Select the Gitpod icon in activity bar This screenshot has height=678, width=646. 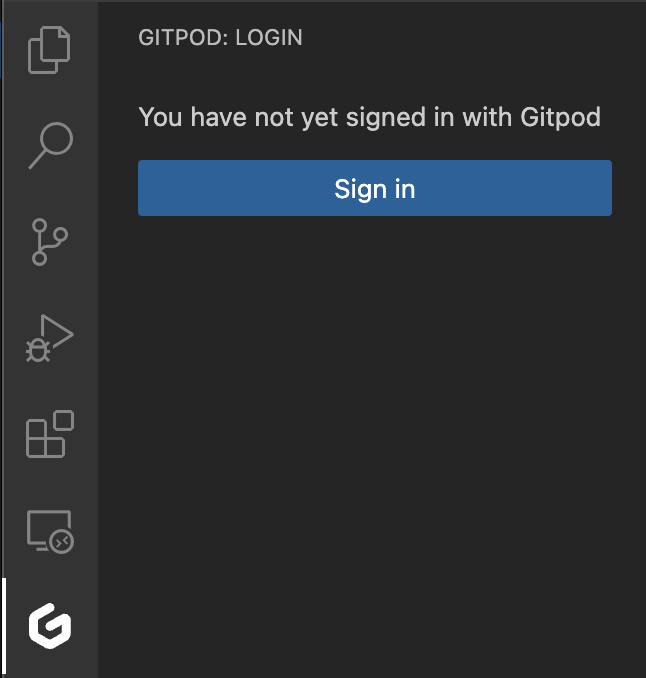(x=50, y=626)
